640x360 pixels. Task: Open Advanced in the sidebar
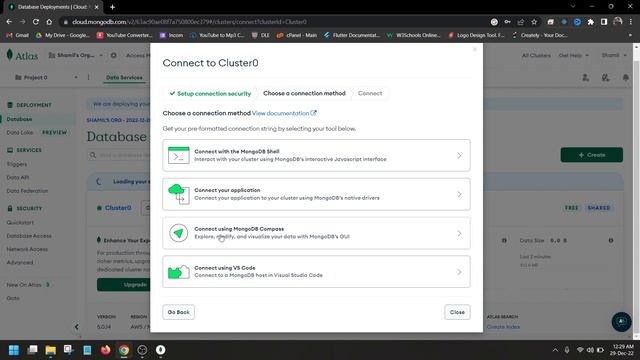click(x=20, y=262)
